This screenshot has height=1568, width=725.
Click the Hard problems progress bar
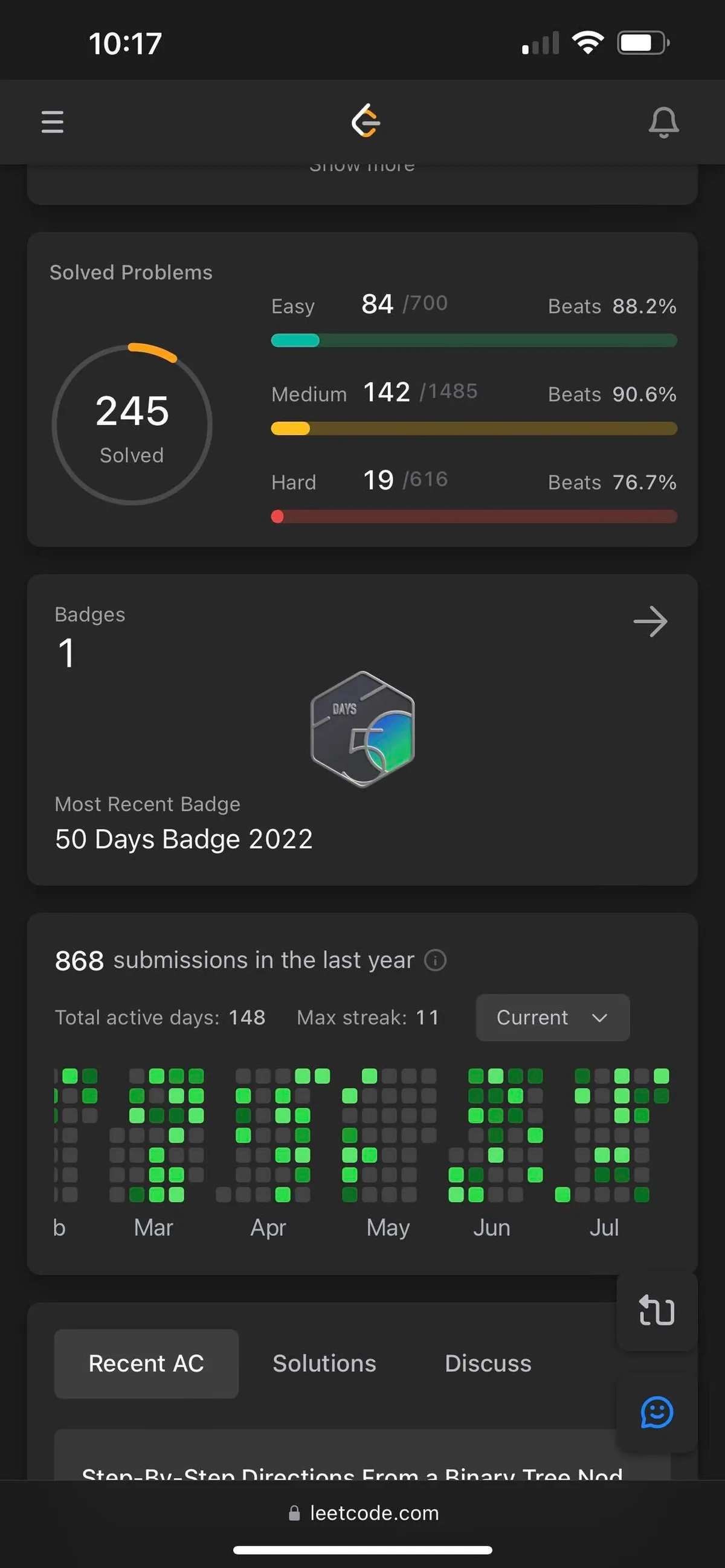[x=474, y=517]
